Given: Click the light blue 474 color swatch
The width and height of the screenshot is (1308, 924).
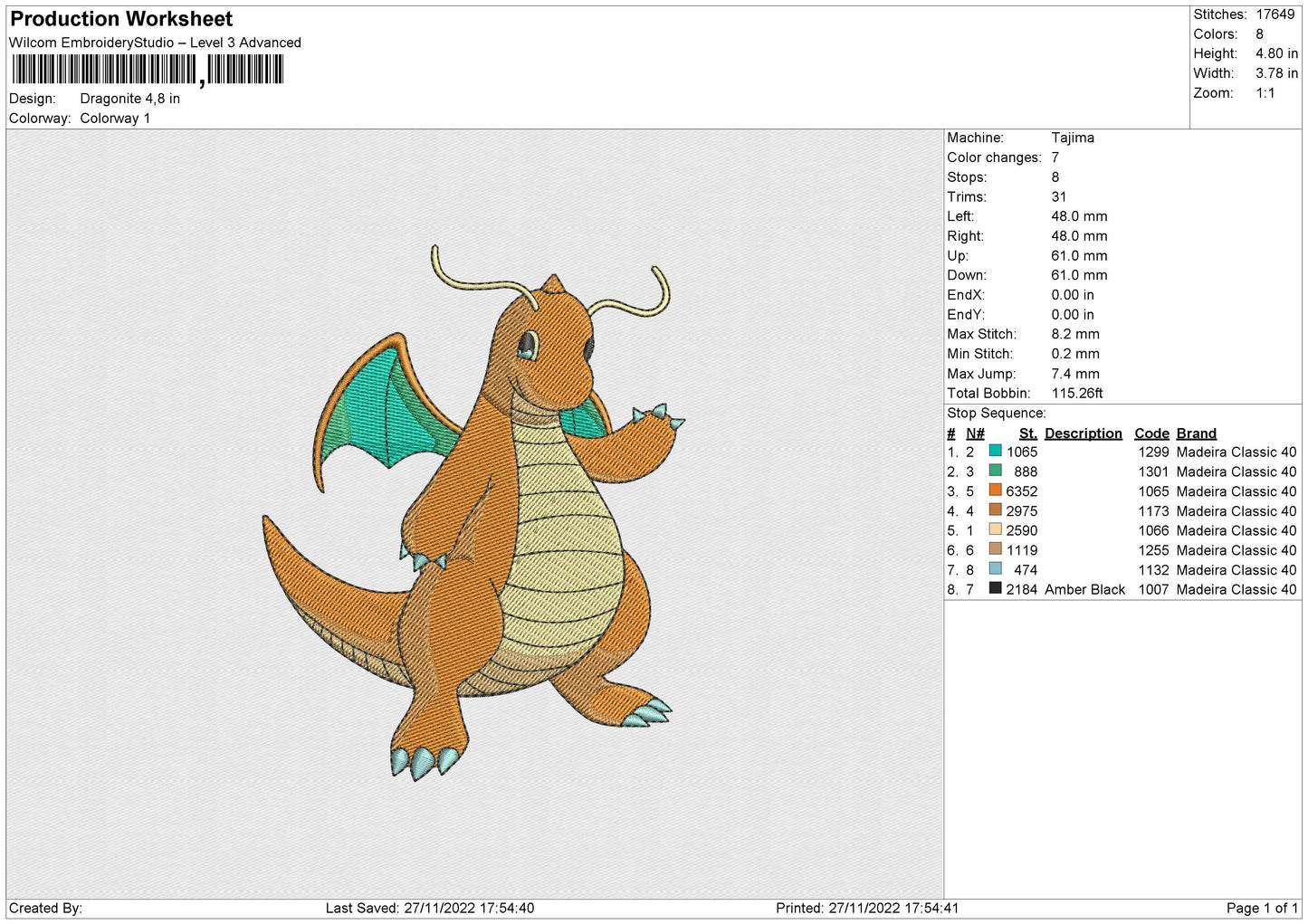Looking at the screenshot, I should 996,569.
